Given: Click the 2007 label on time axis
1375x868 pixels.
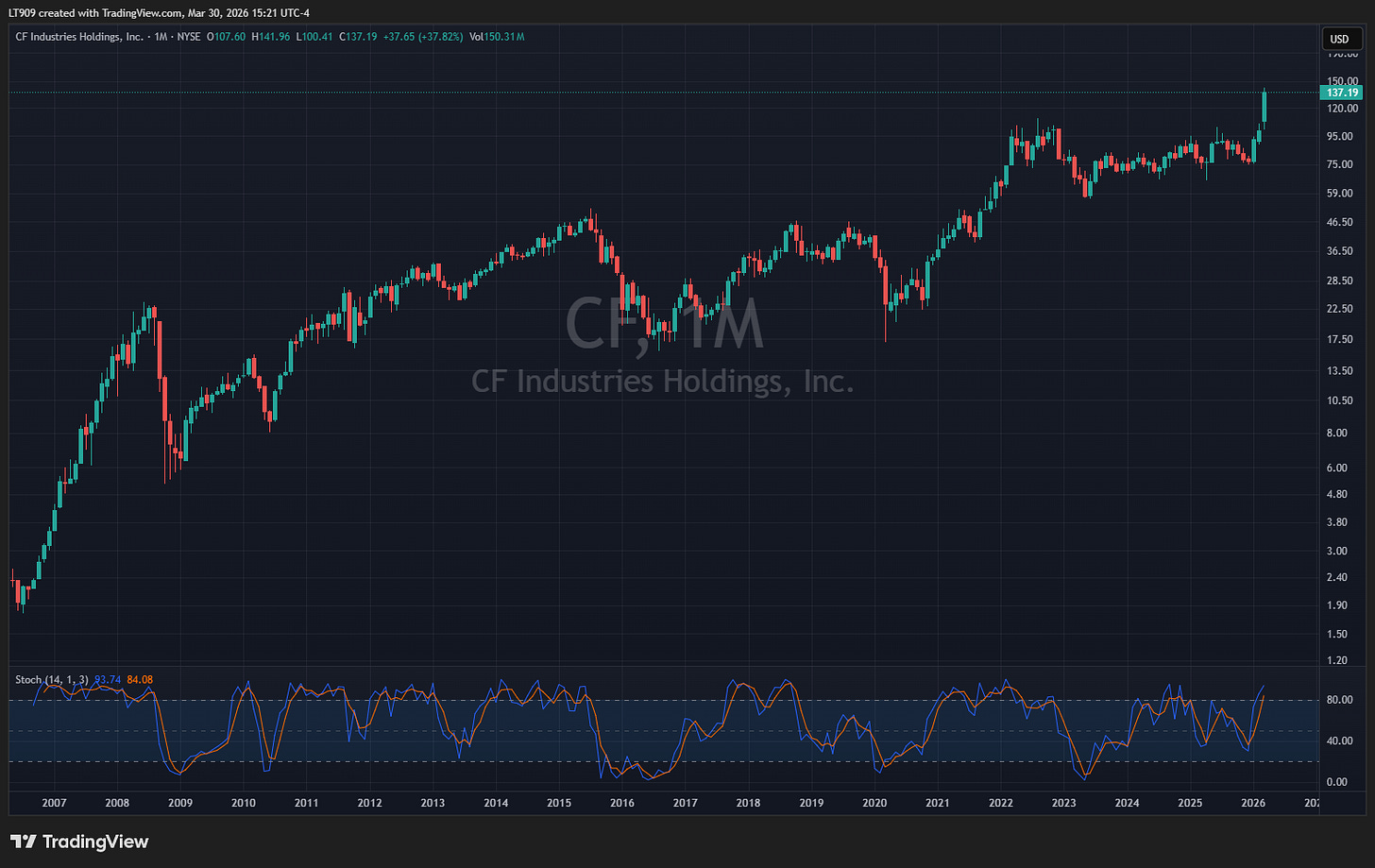Looking at the screenshot, I should coord(54,803).
